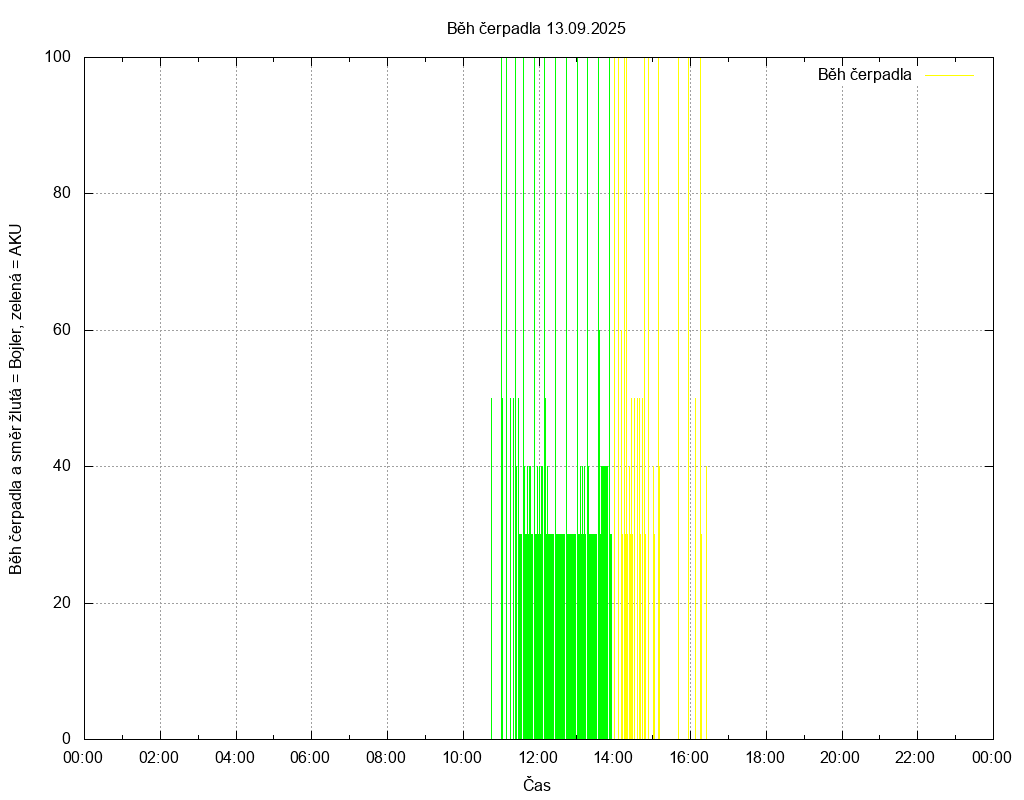Click the x-axis tick label 22:00
The image size is (1024, 800).
click(915, 758)
